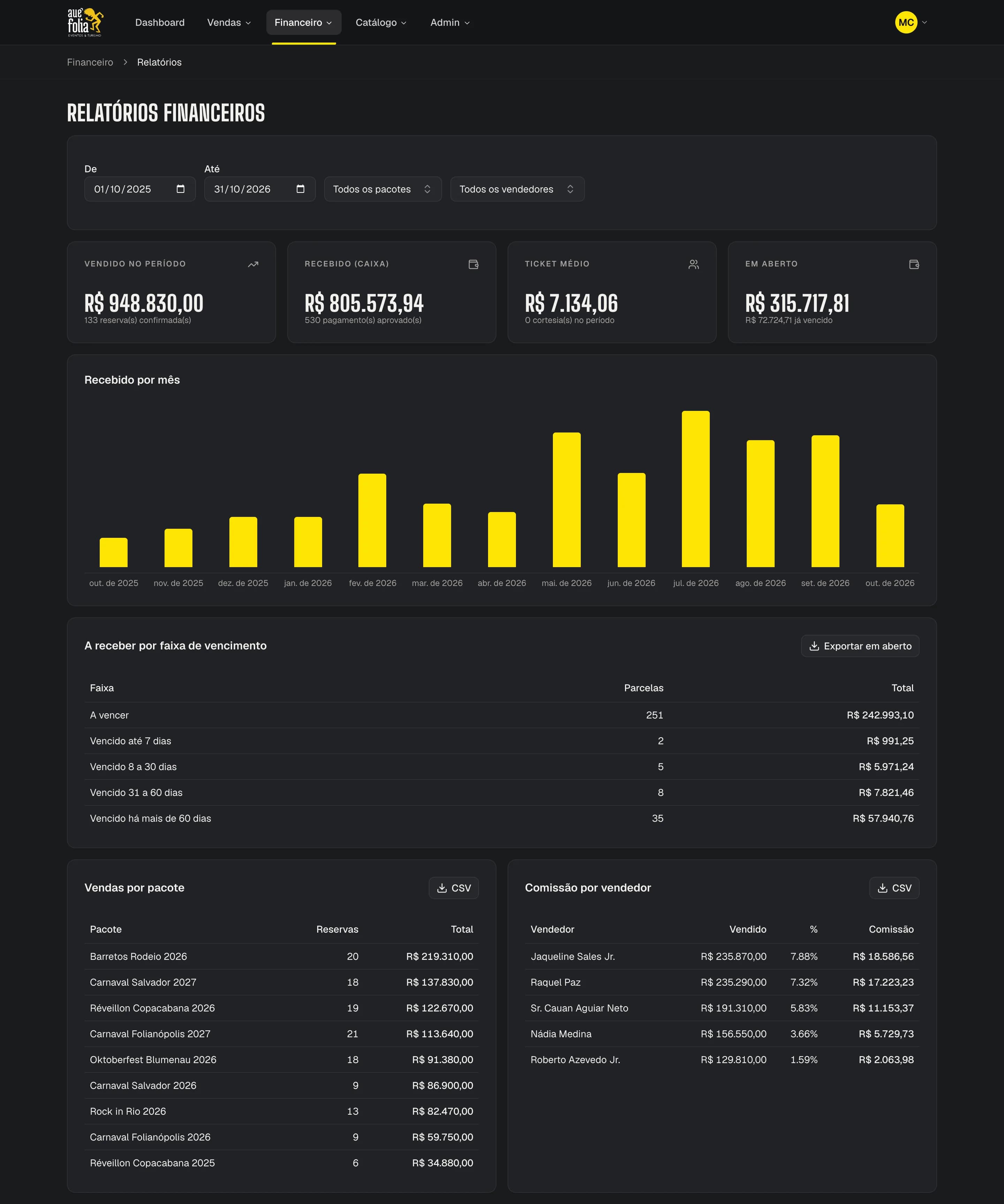Click 'R$ 2.063,98' commission value
The height and width of the screenshot is (1204, 1004).
coord(886,1060)
